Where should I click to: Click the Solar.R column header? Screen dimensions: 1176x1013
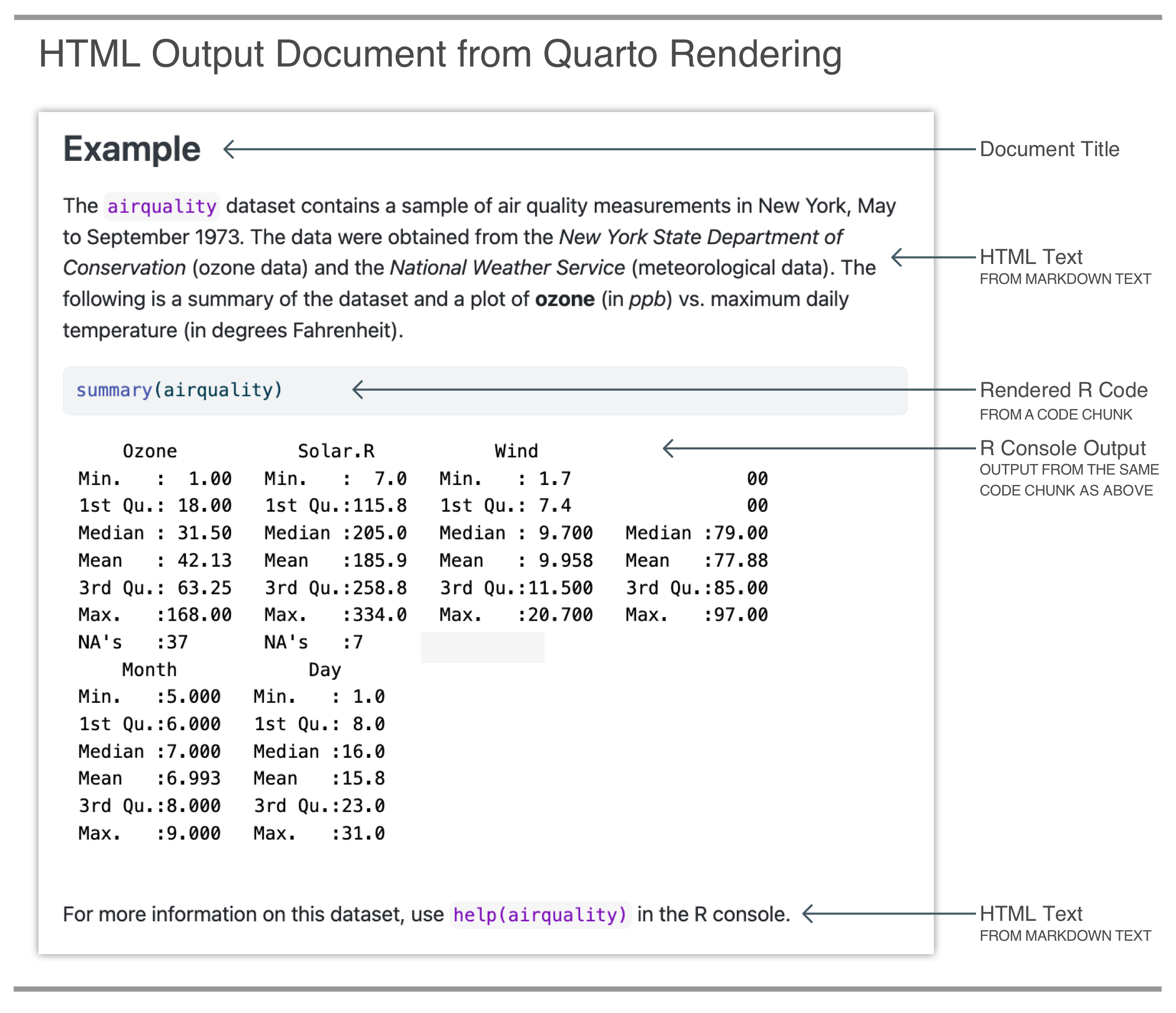(336, 452)
